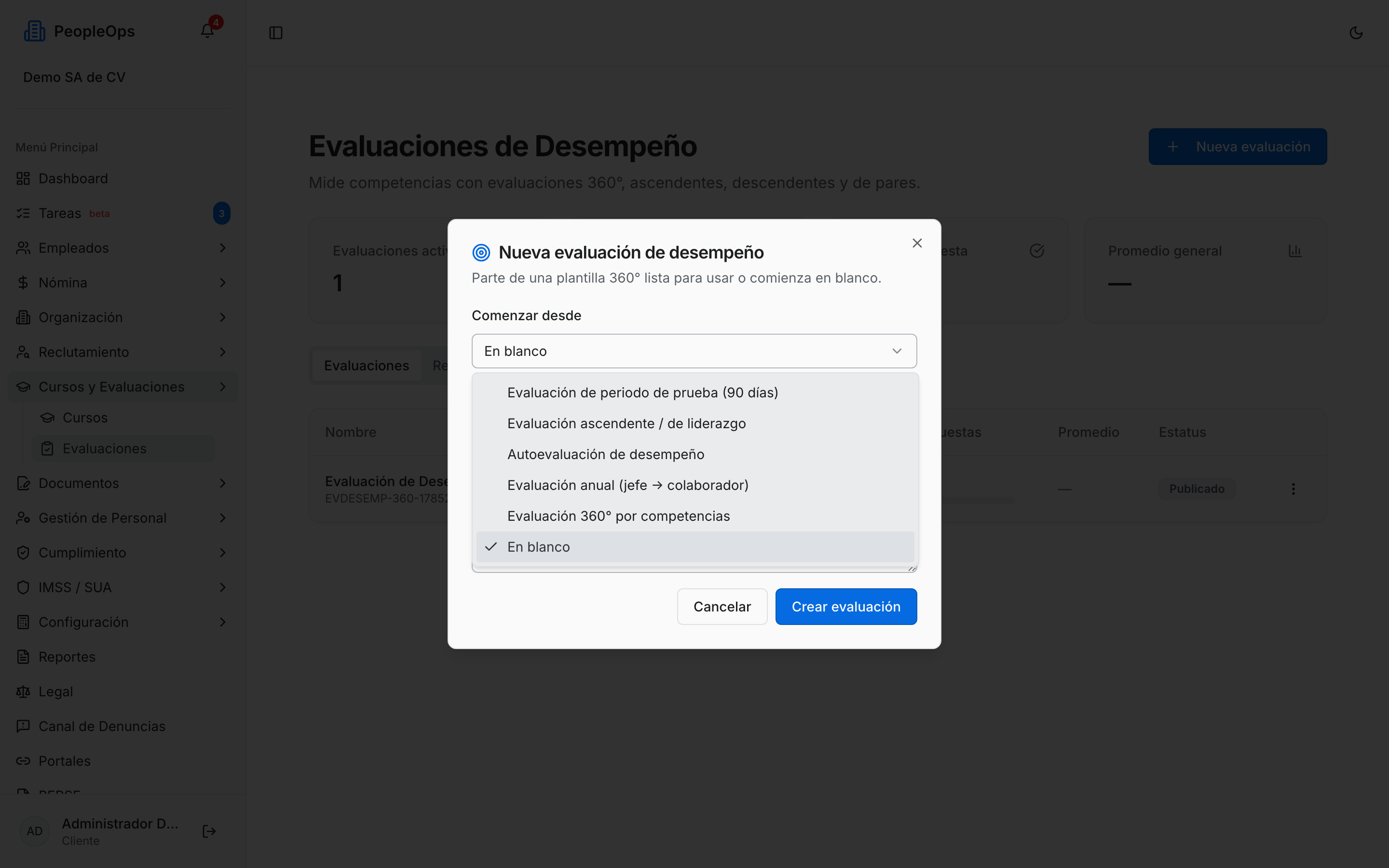Click the Tareas count badge 3
The height and width of the screenshot is (868, 1389).
pyautogui.click(x=221, y=214)
